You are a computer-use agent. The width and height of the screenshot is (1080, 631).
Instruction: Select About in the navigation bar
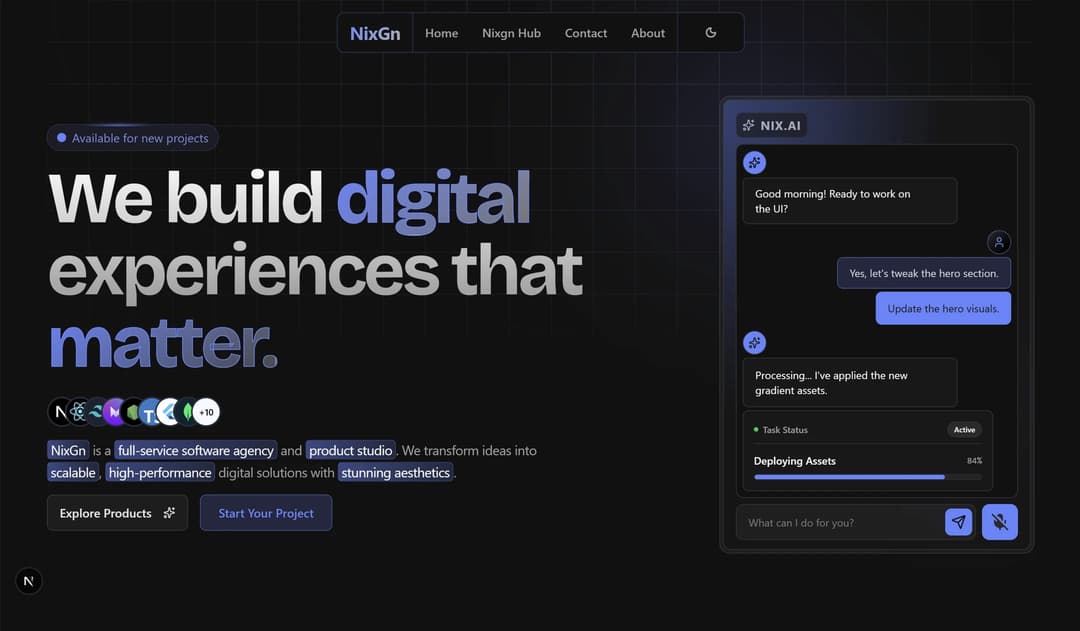point(648,33)
